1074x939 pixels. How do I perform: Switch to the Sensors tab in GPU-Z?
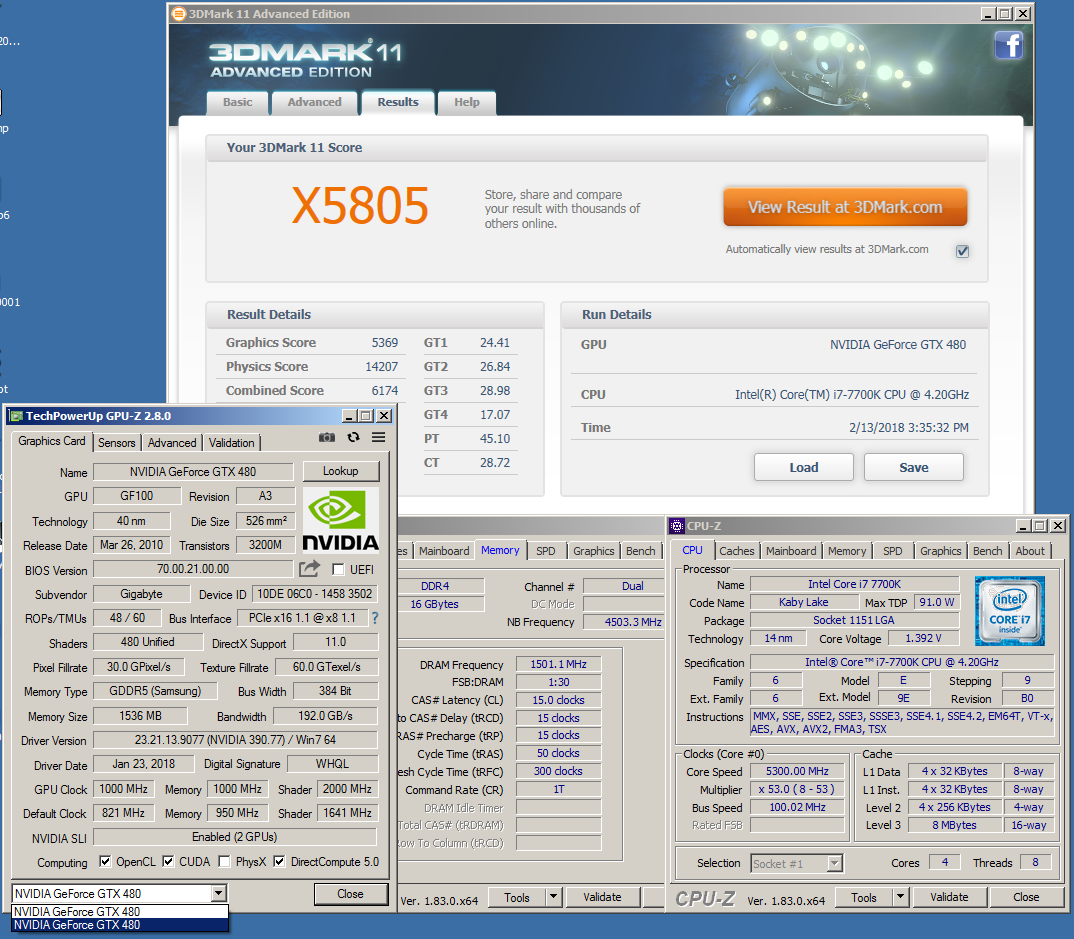[116, 442]
